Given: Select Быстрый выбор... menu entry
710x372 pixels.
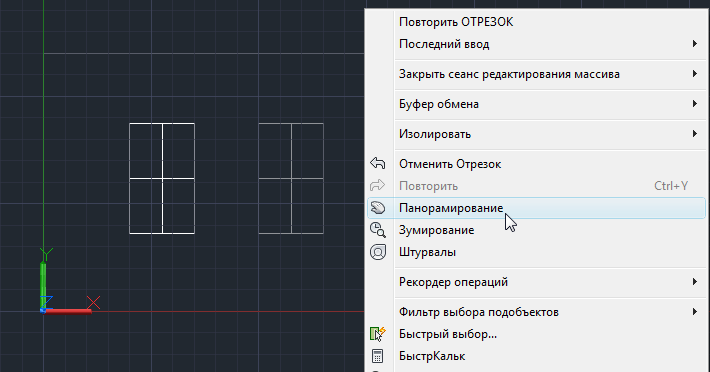Looking at the screenshot, I should click(536, 334).
